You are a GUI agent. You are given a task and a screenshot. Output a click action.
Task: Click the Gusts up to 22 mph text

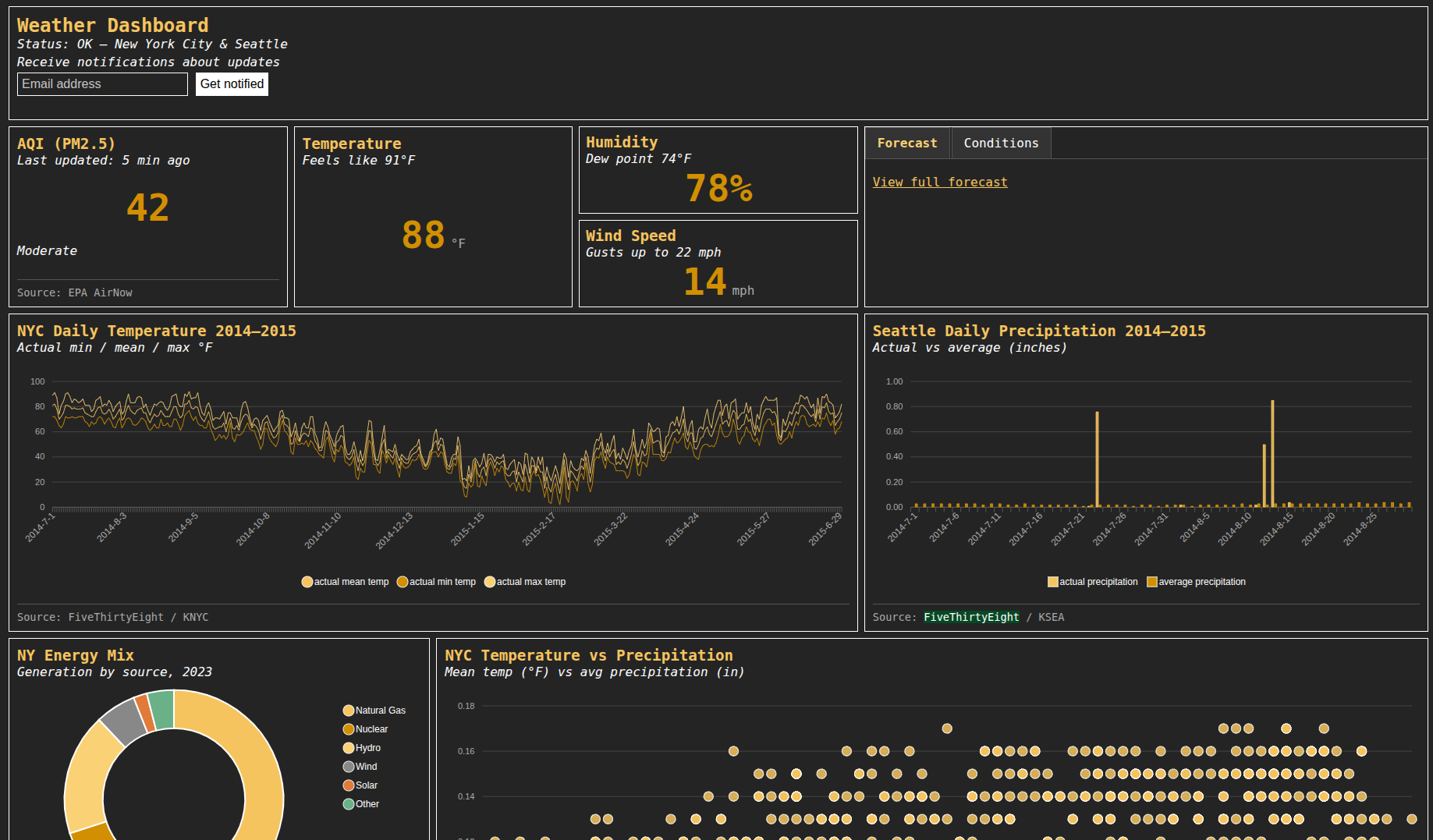(653, 252)
